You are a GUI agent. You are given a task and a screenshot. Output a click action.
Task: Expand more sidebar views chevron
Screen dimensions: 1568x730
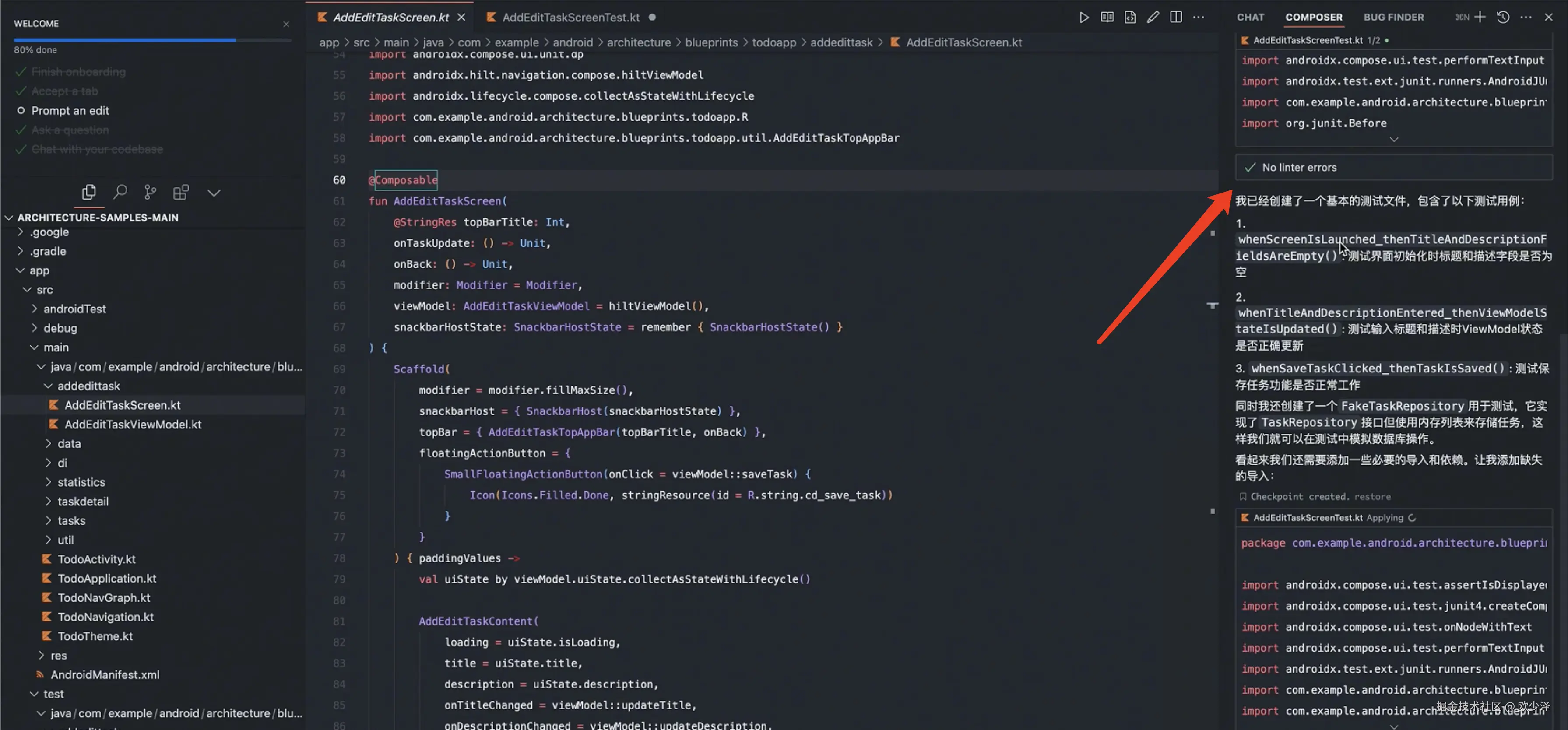point(214,193)
